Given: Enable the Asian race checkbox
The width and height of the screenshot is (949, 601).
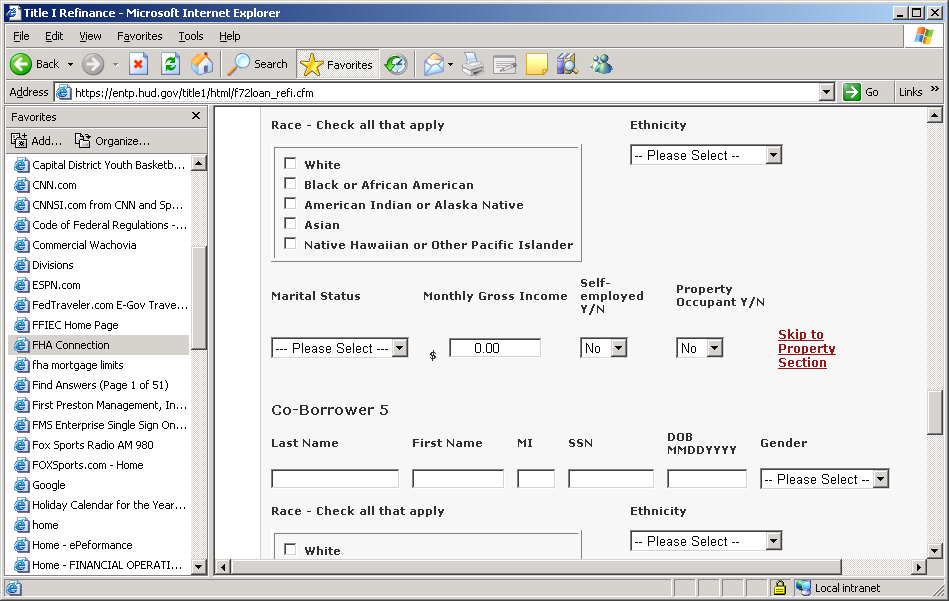Looking at the screenshot, I should coord(290,224).
